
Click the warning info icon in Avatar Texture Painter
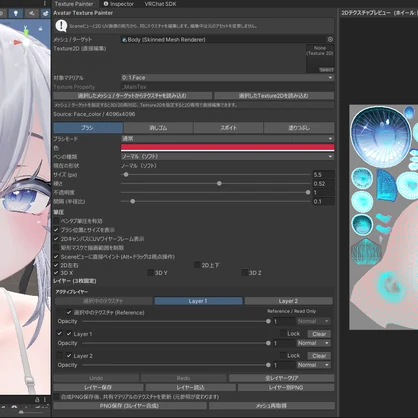(61, 26)
